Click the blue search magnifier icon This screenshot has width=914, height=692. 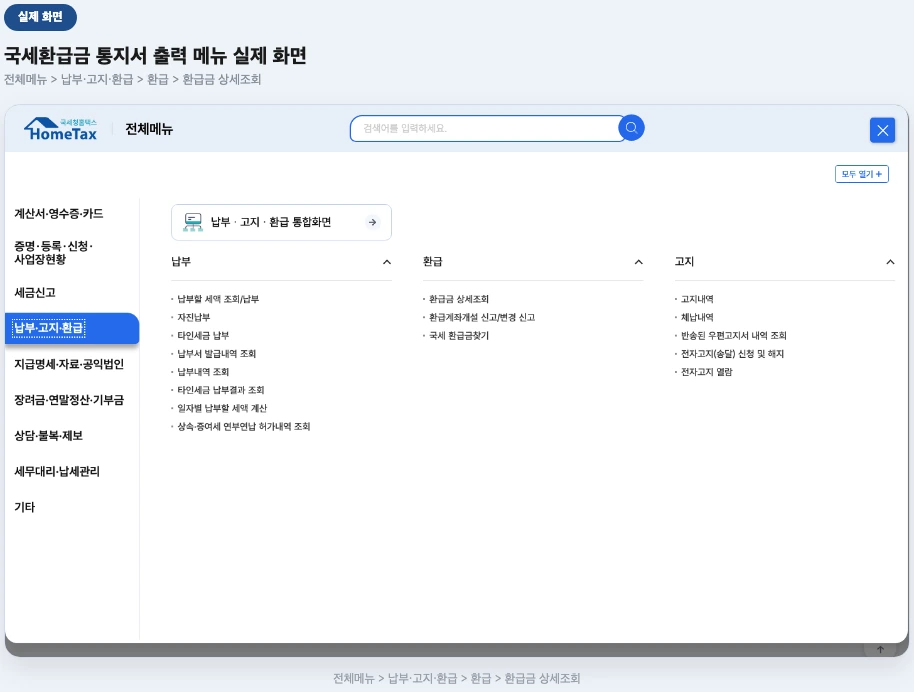(631, 128)
